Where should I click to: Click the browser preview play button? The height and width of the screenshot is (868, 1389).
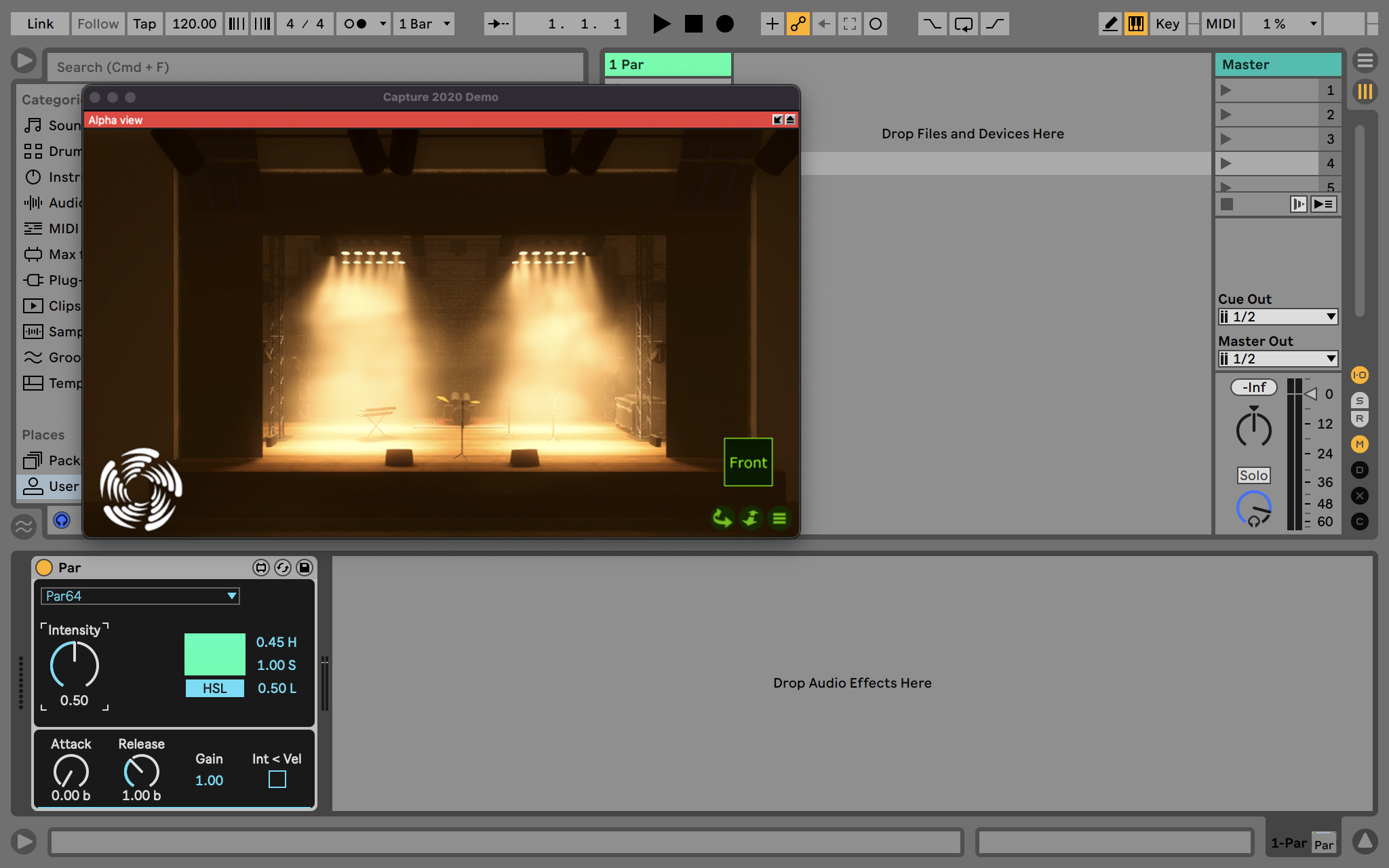click(24, 60)
